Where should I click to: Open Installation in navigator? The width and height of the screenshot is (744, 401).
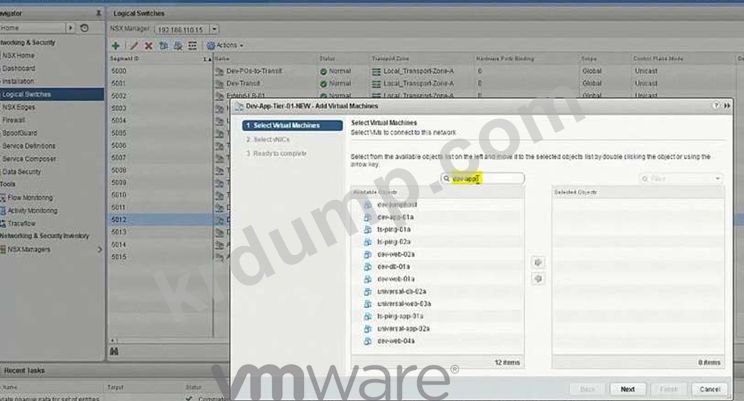(x=18, y=81)
